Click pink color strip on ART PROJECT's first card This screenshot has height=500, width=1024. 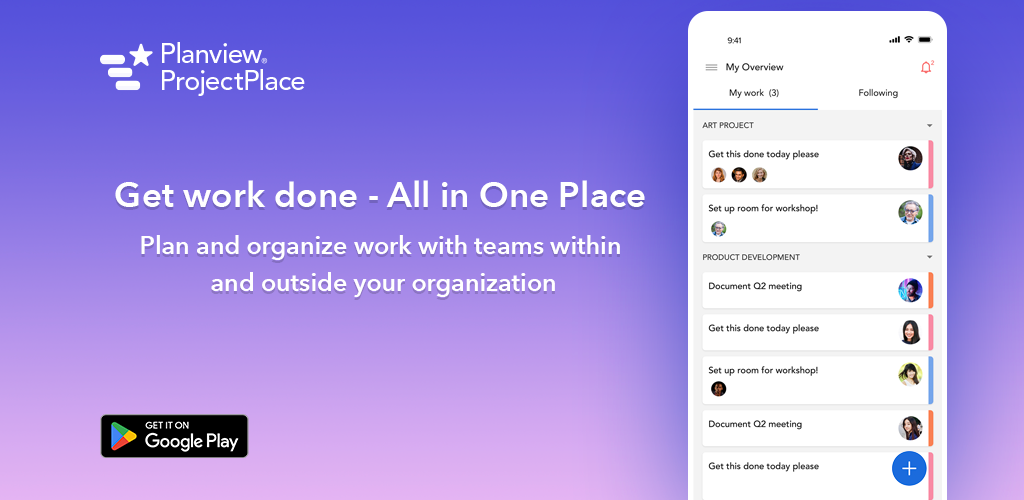point(931,164)
